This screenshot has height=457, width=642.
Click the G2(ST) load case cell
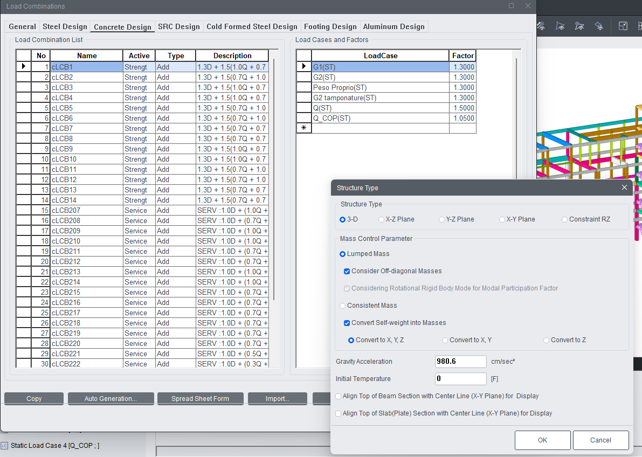click(x=380, y=77)
